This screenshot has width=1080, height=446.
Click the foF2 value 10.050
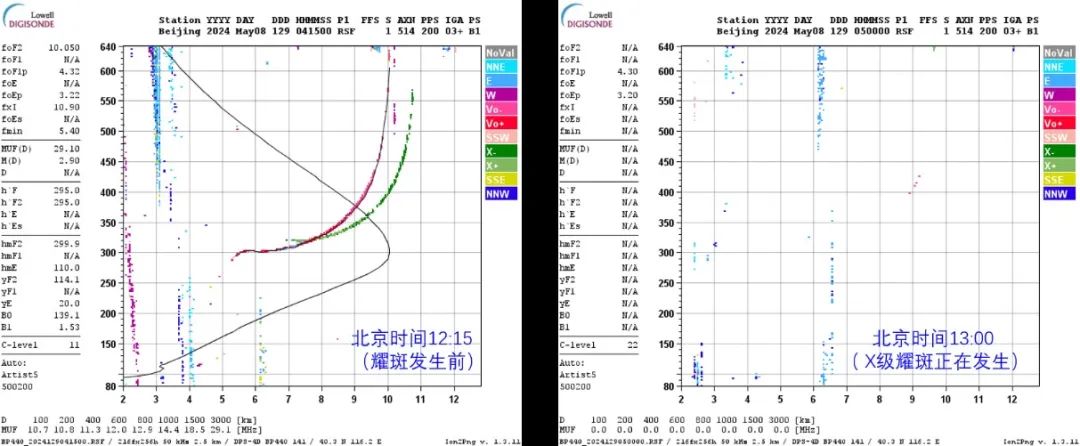click(64, 47)
